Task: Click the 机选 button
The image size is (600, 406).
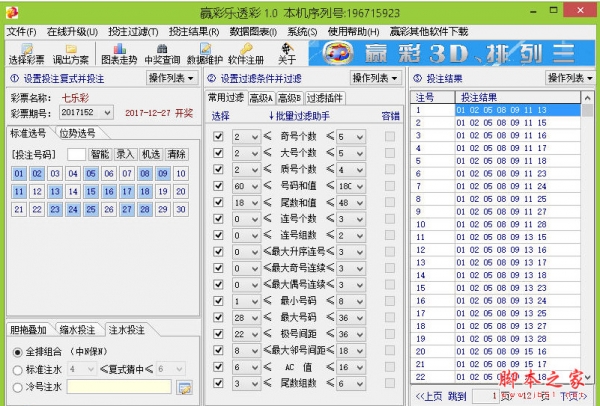Action: click(151, 154)
